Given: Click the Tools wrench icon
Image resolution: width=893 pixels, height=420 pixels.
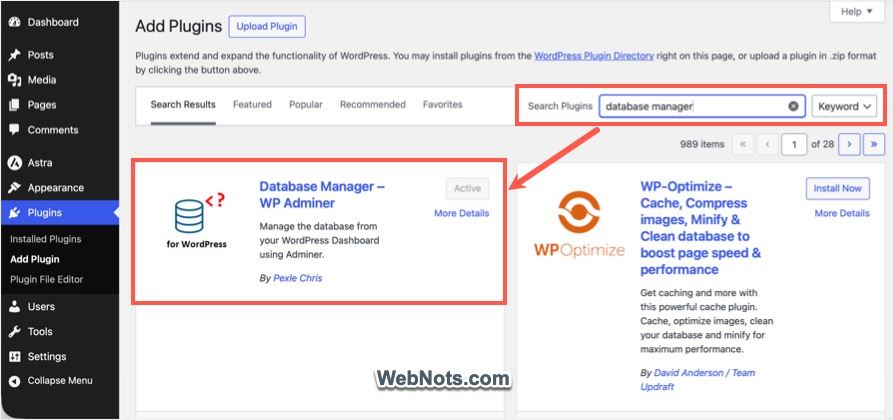Looking at the screenshot, I should [x=14, y=332].
